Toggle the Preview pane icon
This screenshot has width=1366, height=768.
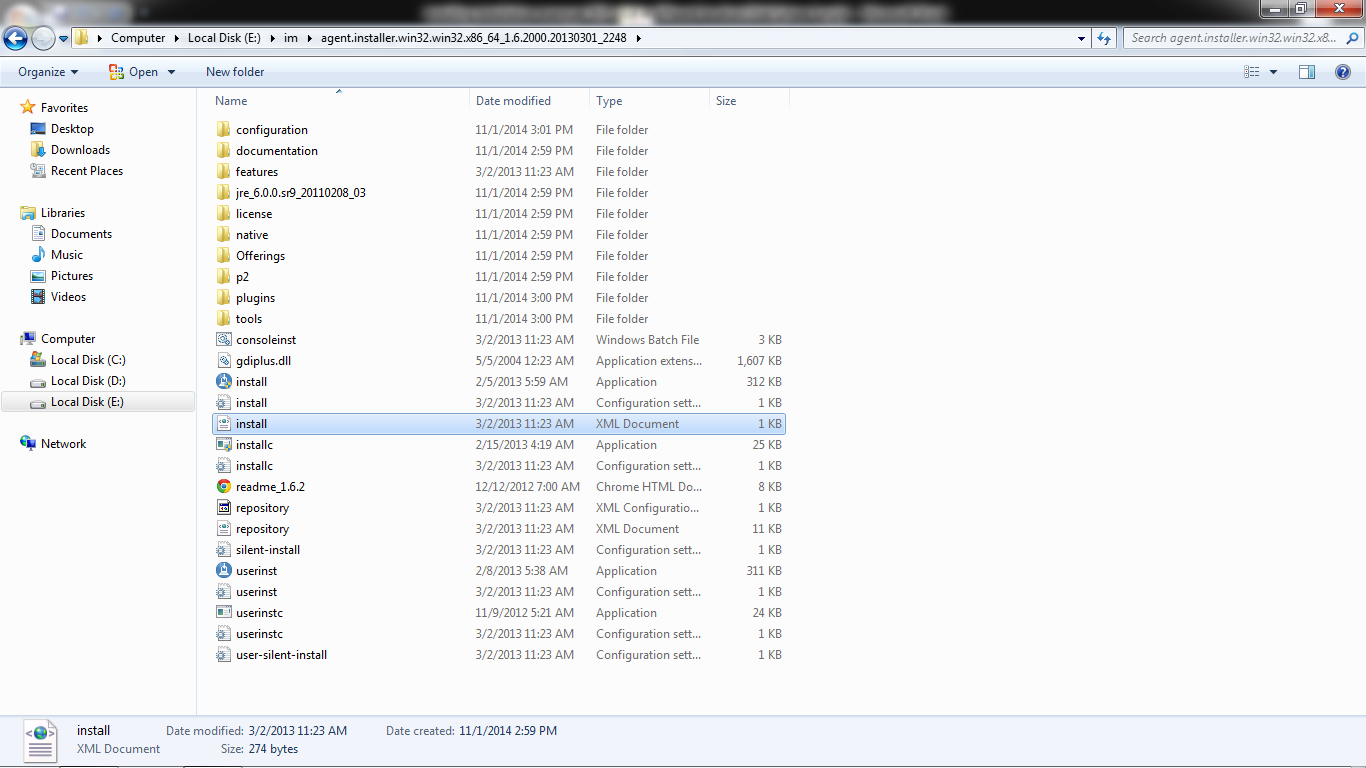tap(1307, 71)
